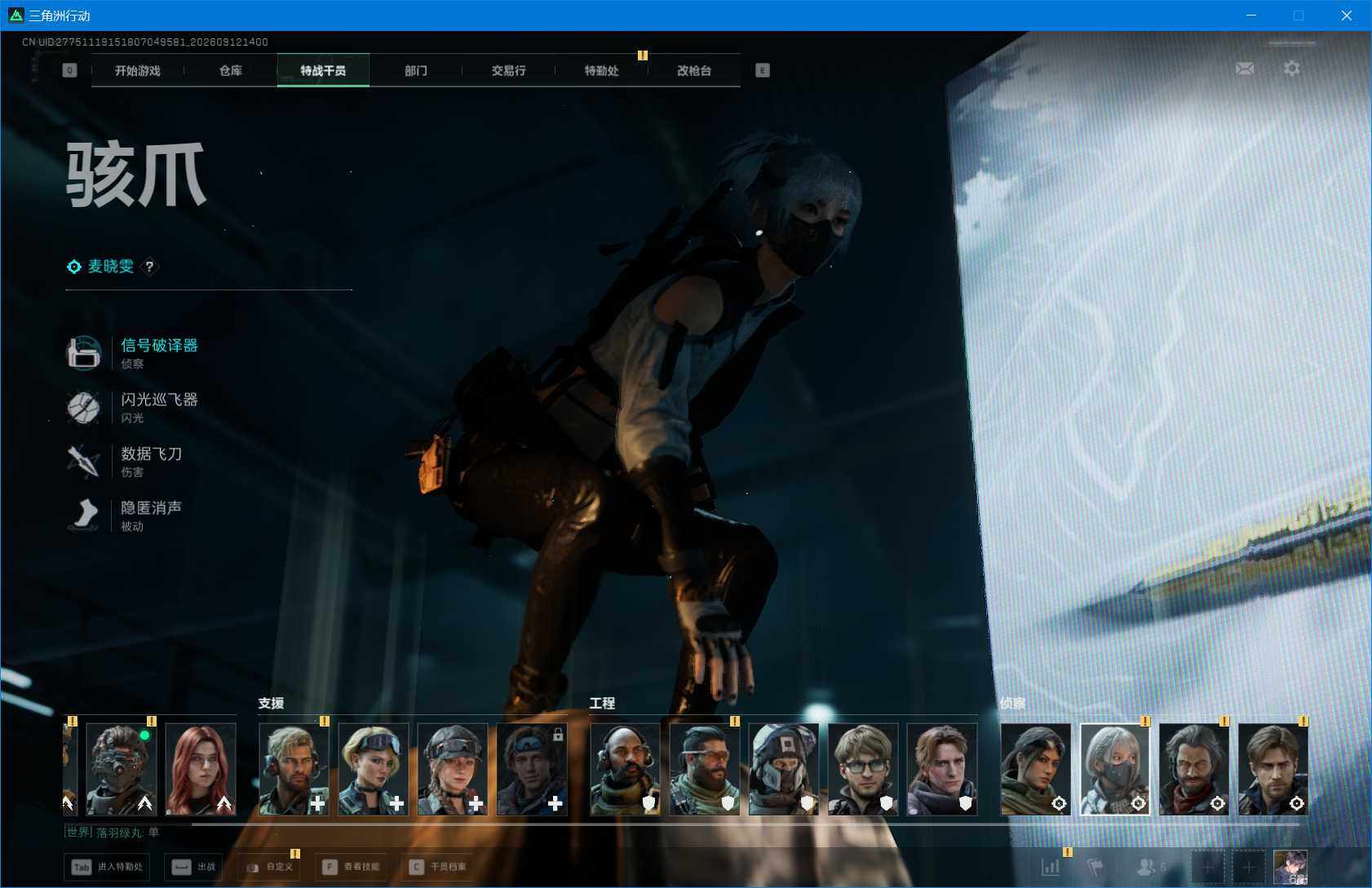The image size is (1372, 888).
Task: Switch to the 特勤处 tab
Action: point(601,71)
